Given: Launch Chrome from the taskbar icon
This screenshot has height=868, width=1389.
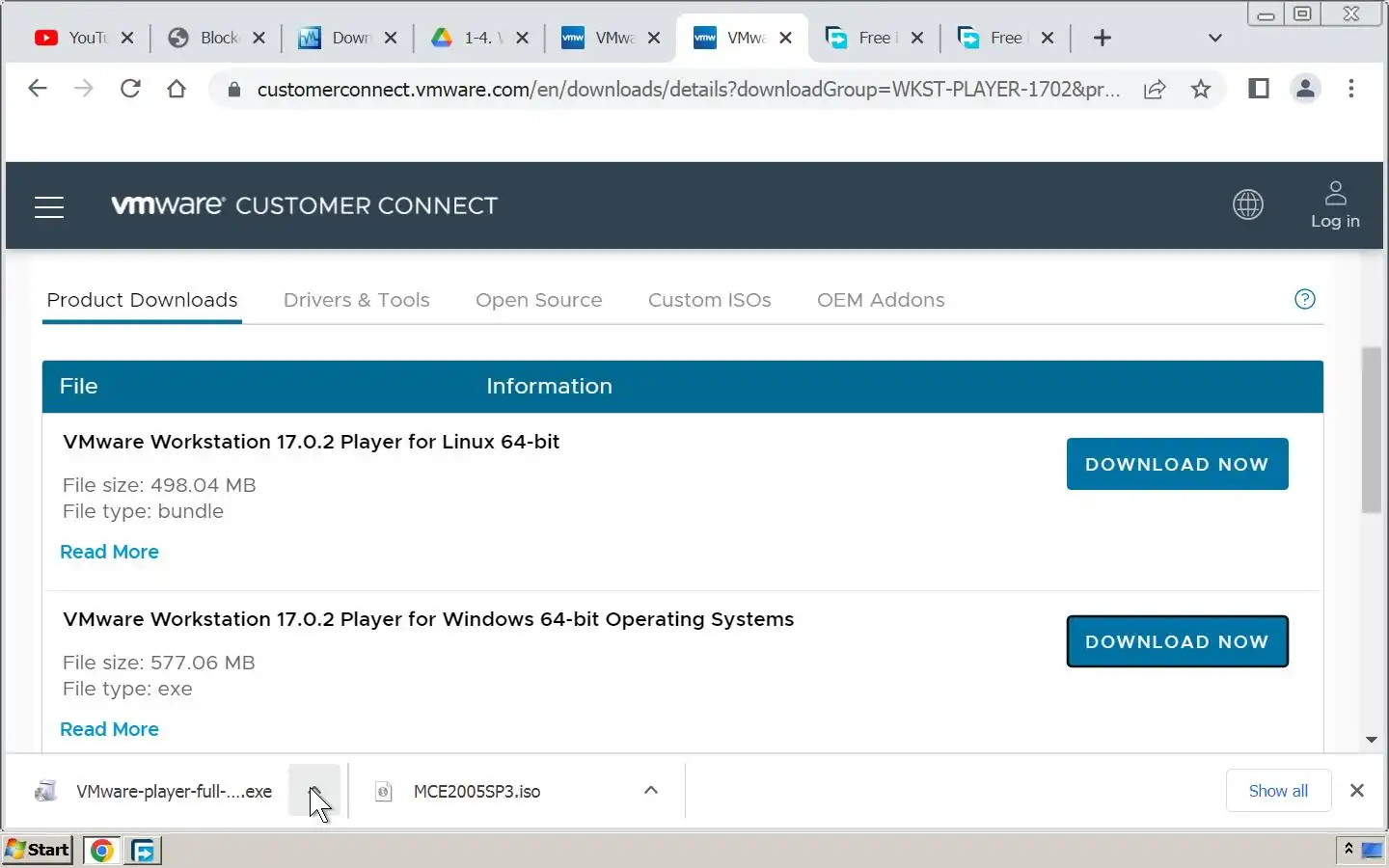Looking at the screenshot, I should coord(101,850).
